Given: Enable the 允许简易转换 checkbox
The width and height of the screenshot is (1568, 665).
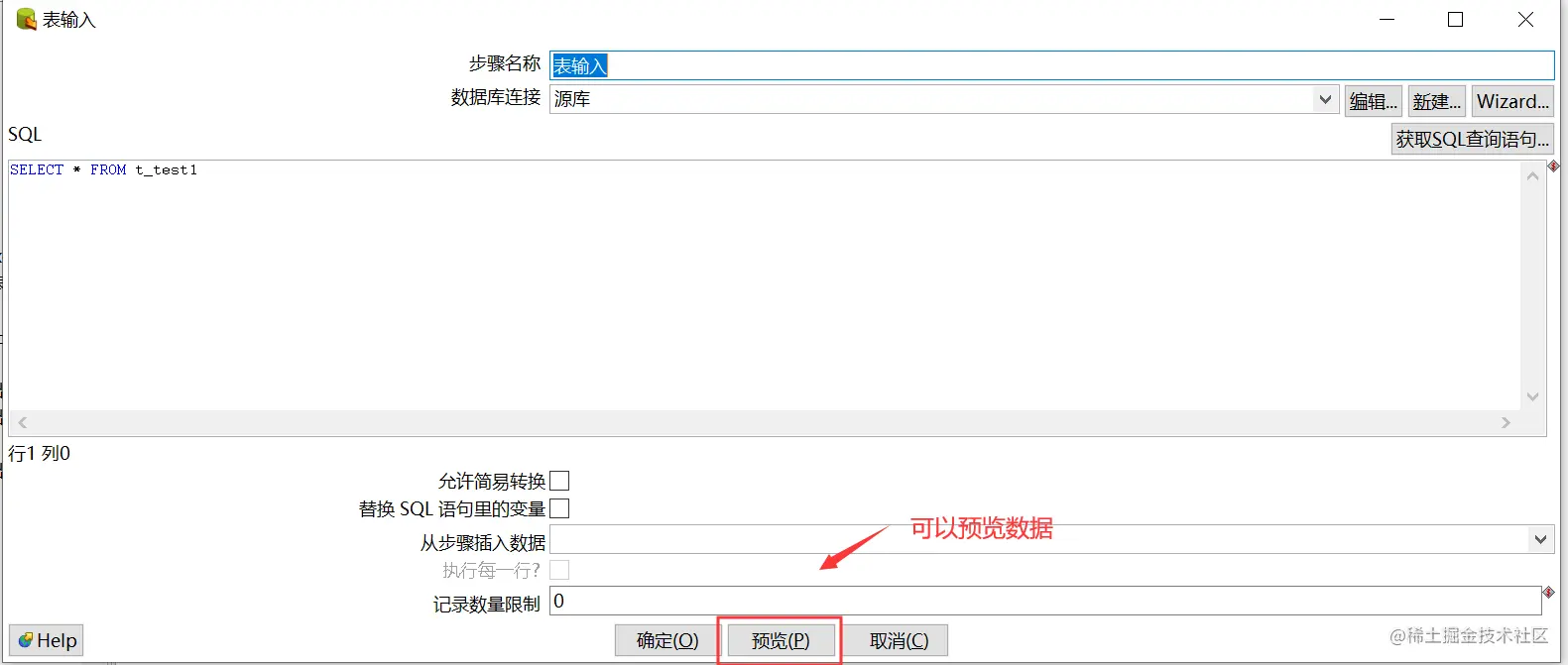Looking at the screenshot, I should pyautogui.click(x=559, y=481).
